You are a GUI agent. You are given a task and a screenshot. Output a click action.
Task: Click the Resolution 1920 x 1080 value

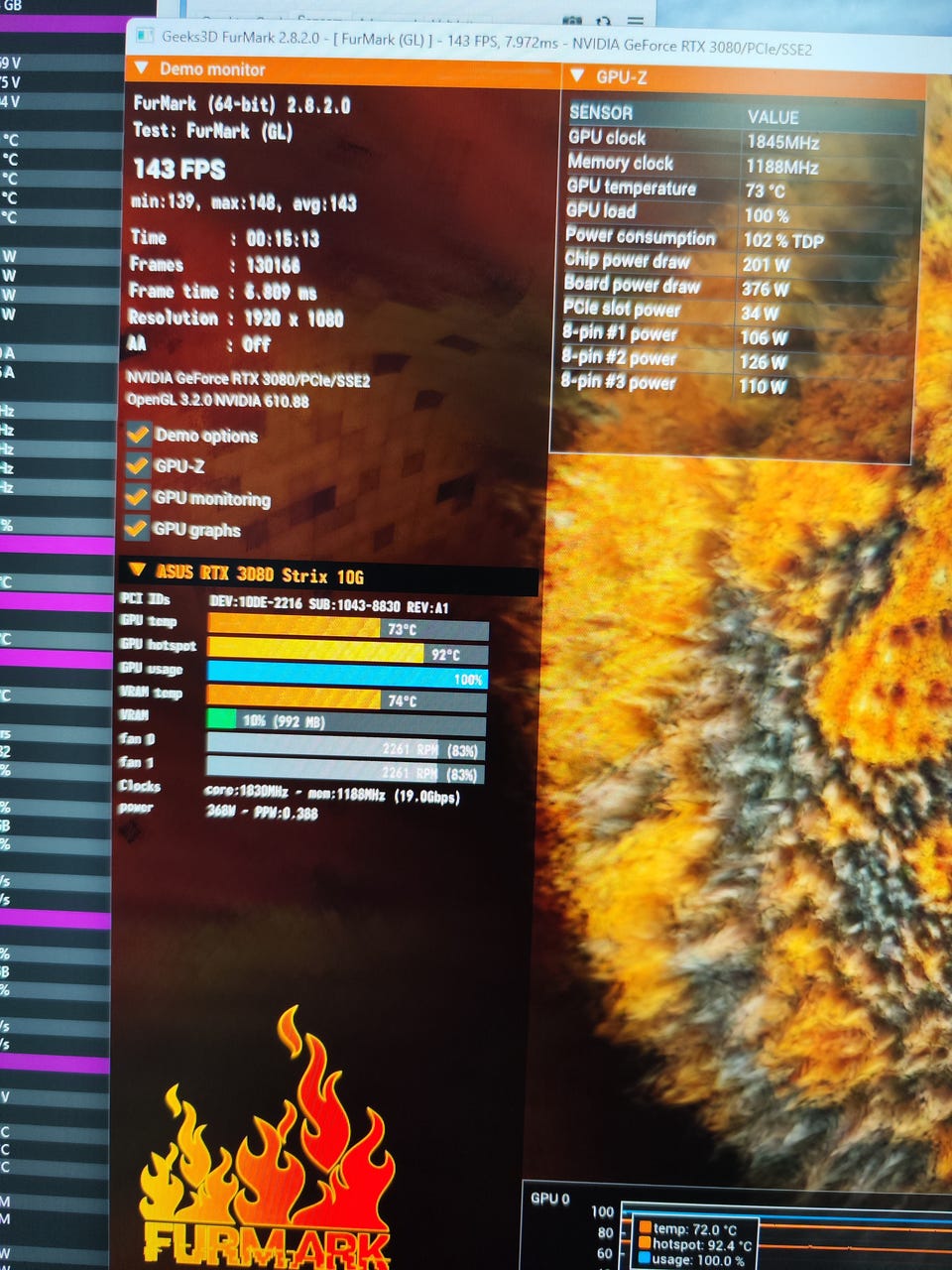(294, 318)
